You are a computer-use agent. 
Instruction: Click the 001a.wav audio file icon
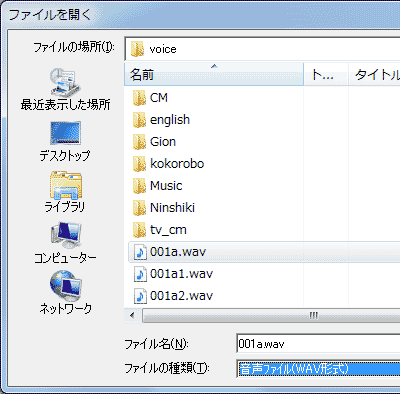(x=140, y=252)
